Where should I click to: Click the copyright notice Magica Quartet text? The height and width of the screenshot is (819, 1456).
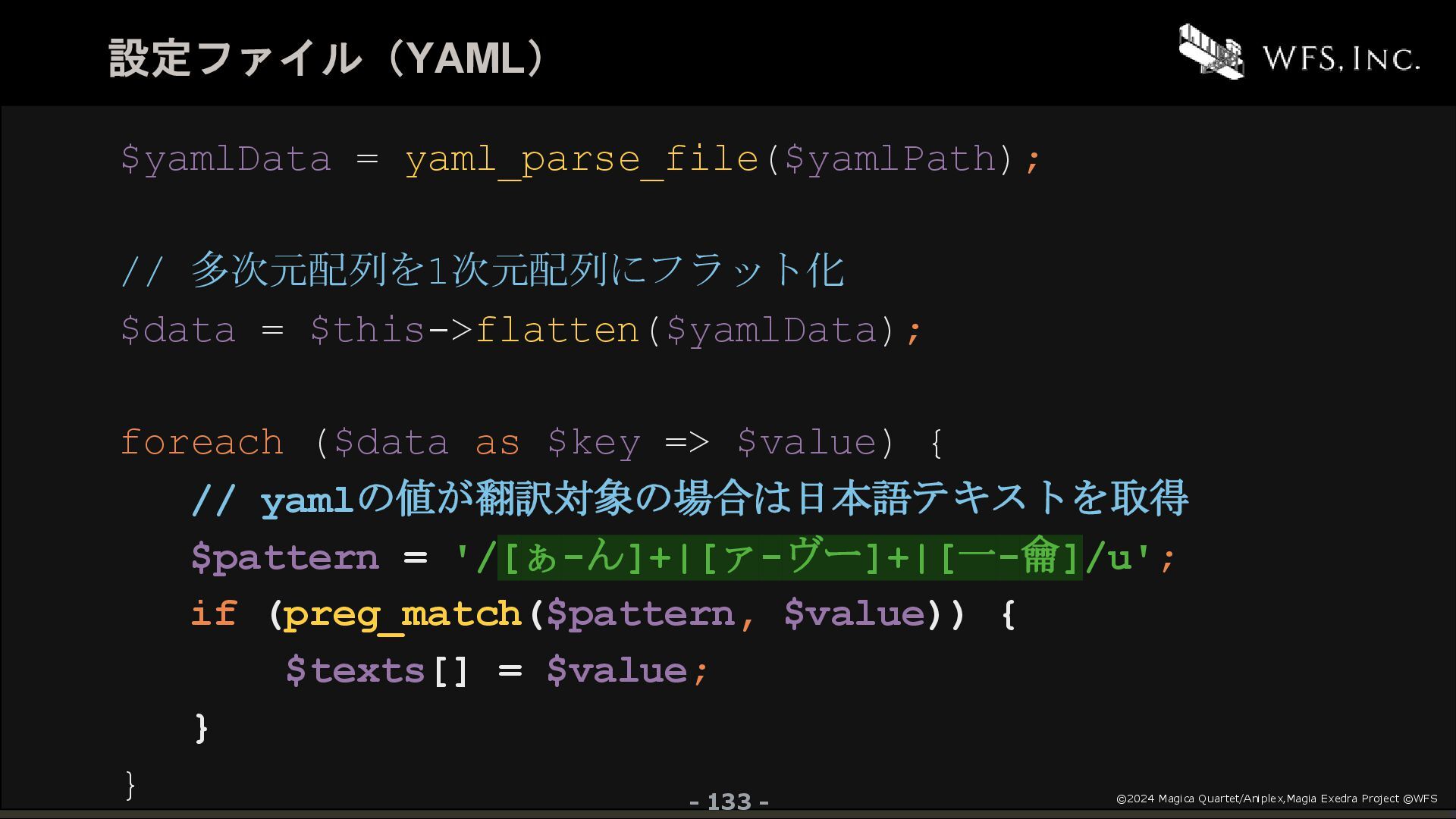[1277, 799]
